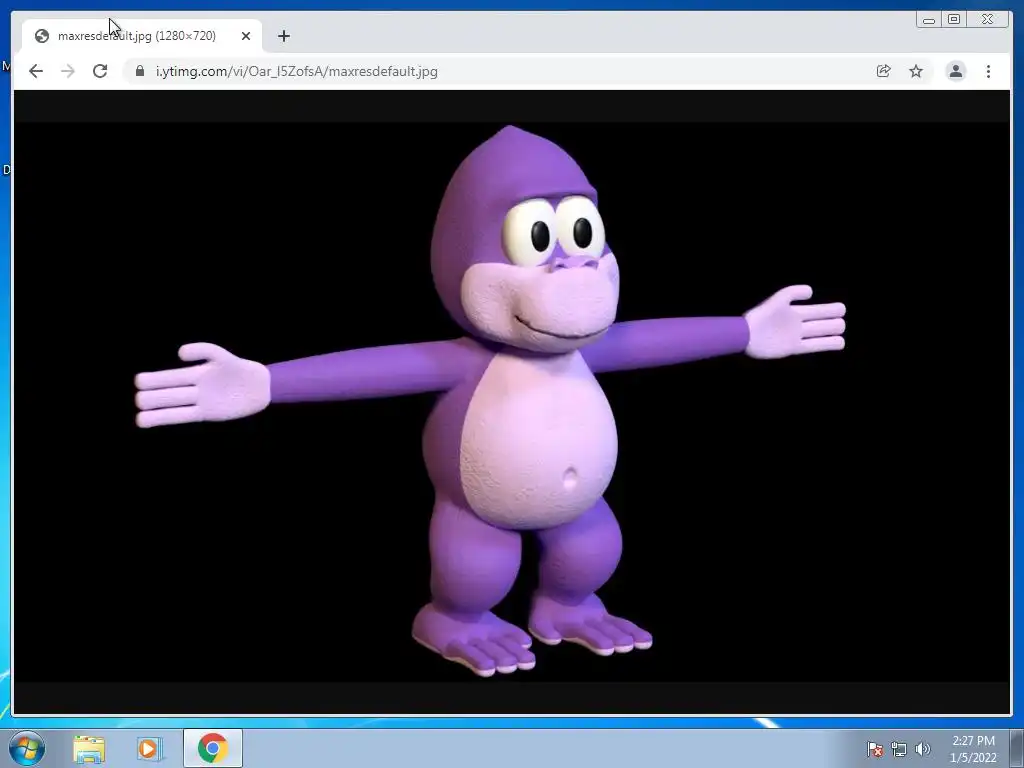This screenshot has height=768, width=1024.
Task: Open a new tab with the plus button
Action: 283,36
